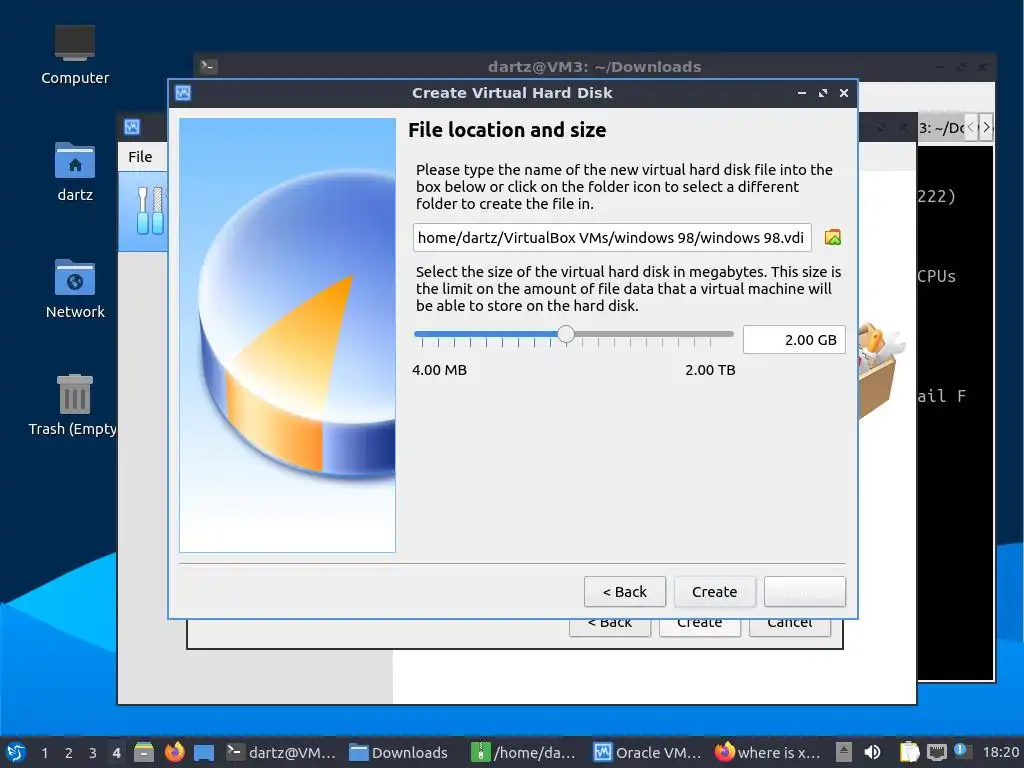The image size is (1024, 768).
Task: Click the volume speaker tray icon
Action: [872, 752]
